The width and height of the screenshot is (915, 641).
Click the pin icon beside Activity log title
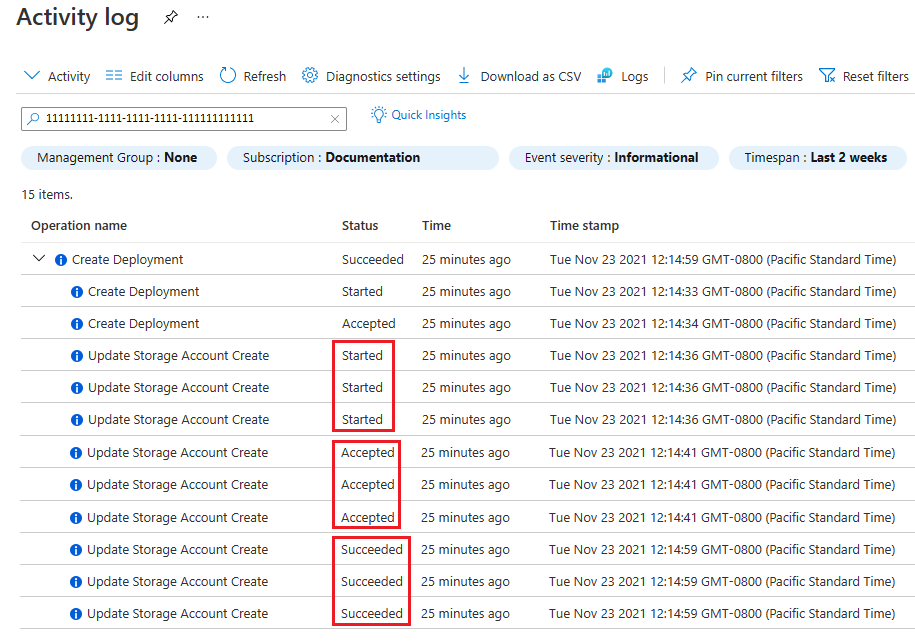tap(170, 17)
